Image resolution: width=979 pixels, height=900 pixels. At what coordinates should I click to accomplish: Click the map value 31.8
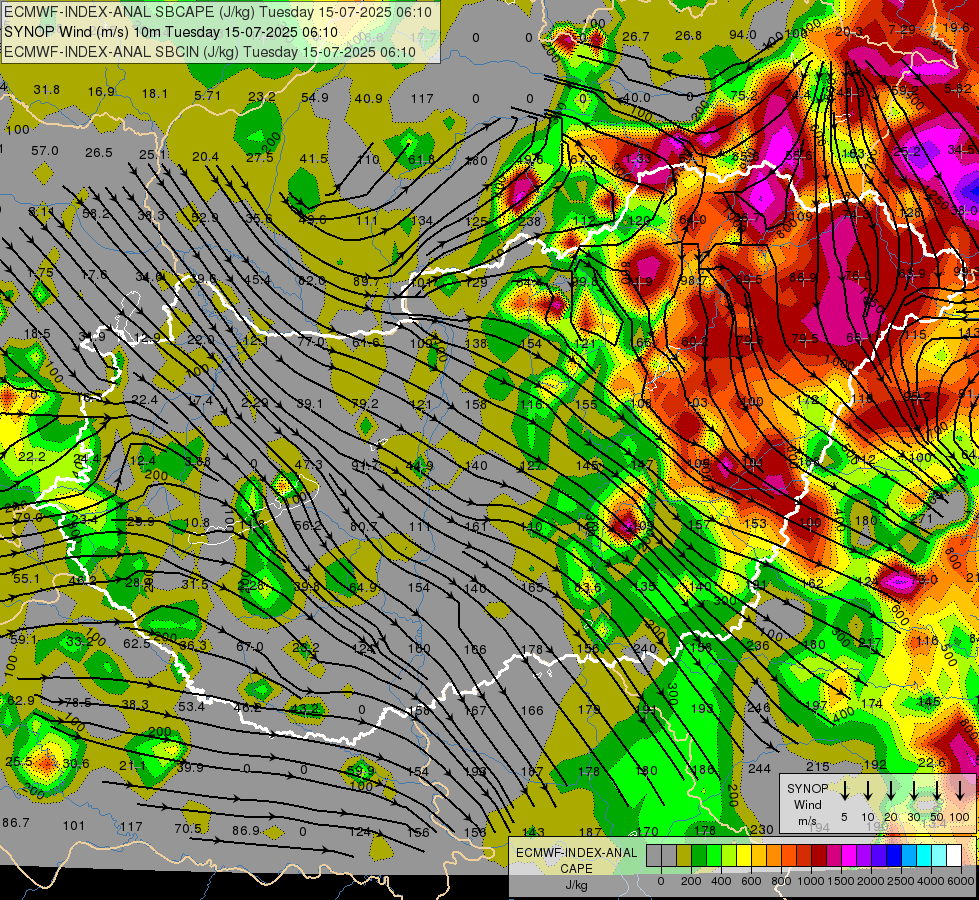(x=46, y=90)
